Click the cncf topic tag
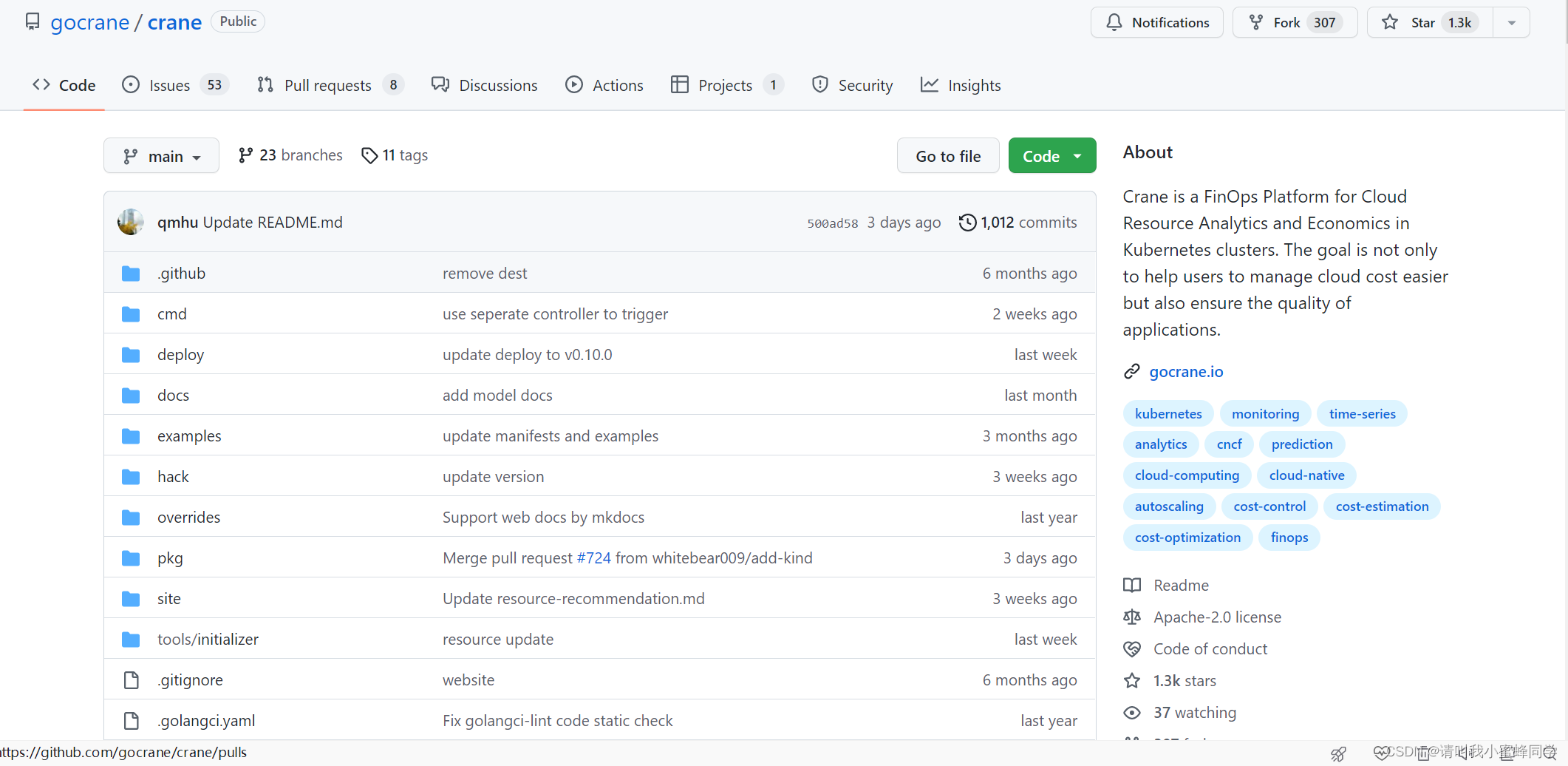The height and width of the screenshot is (766, 1568). [x=1229, y=444]
